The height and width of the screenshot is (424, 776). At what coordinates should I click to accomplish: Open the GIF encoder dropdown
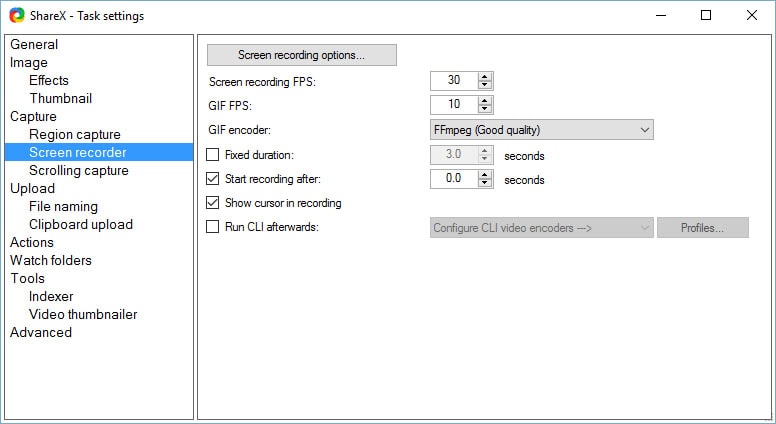541,129
